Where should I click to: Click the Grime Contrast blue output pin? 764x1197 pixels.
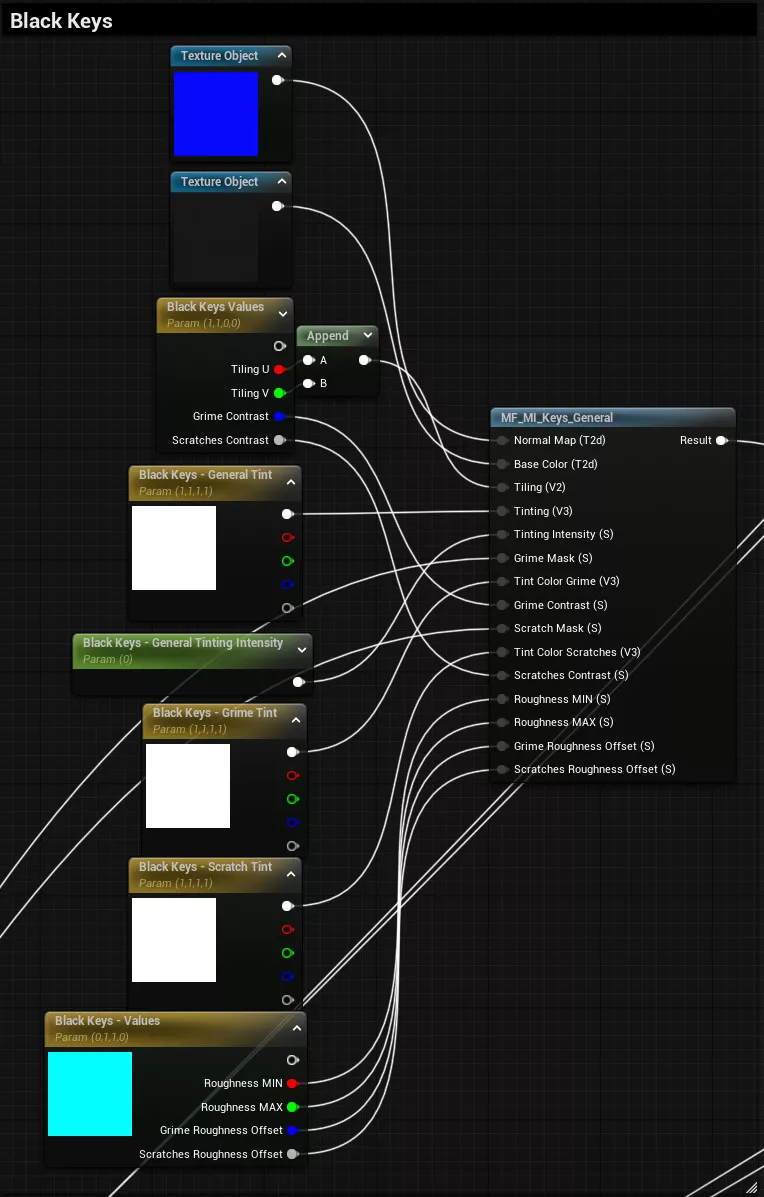279,417
